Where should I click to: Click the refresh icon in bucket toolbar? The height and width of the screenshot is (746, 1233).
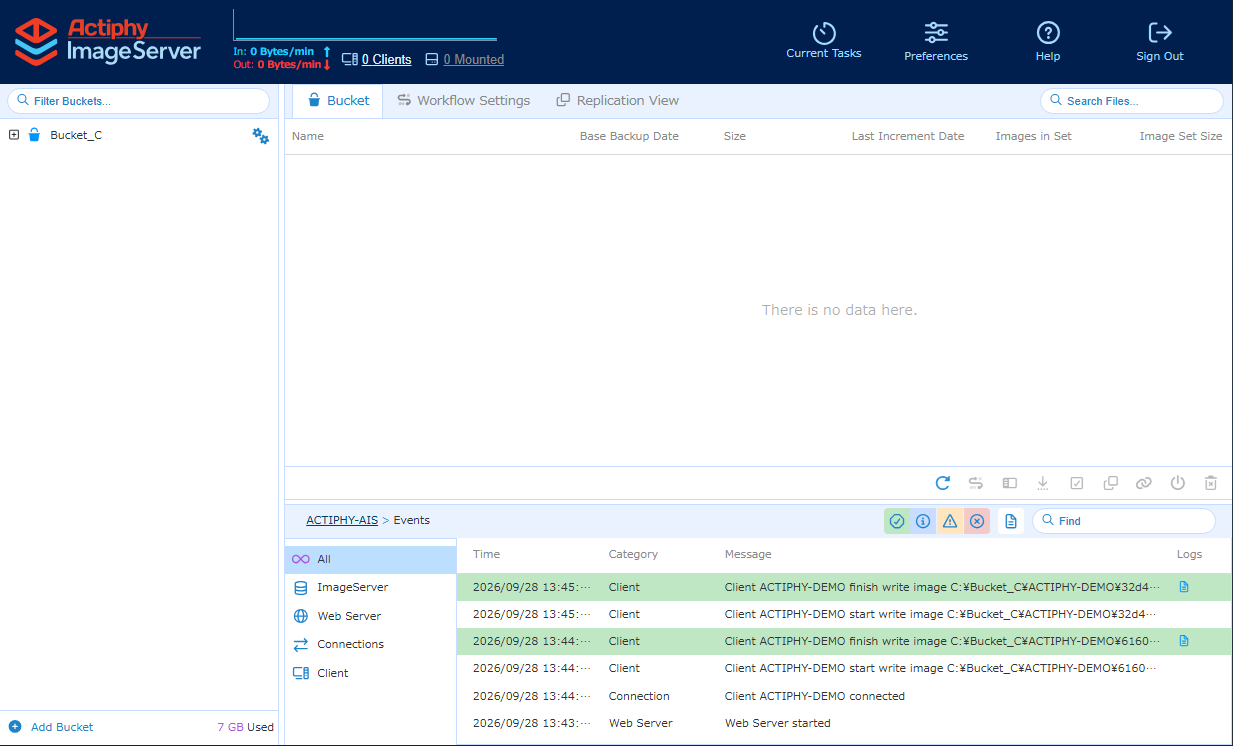click(943, 483)
